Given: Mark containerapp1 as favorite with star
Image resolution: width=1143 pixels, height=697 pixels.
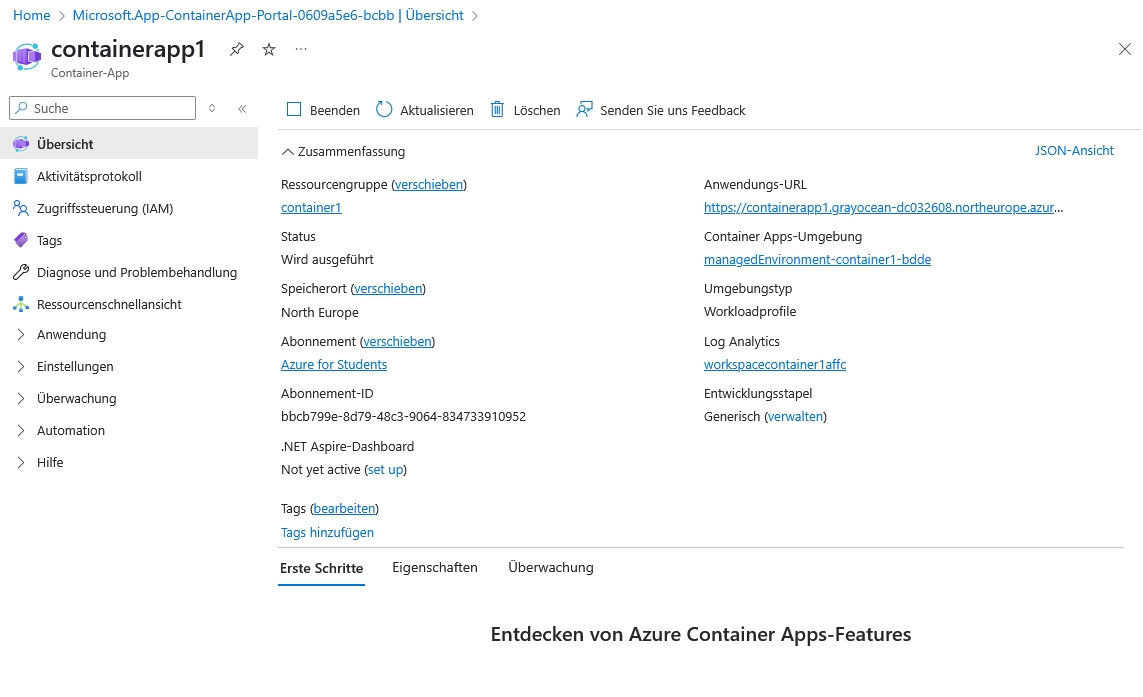Looking at the screenshot, I should pos(269,49).
